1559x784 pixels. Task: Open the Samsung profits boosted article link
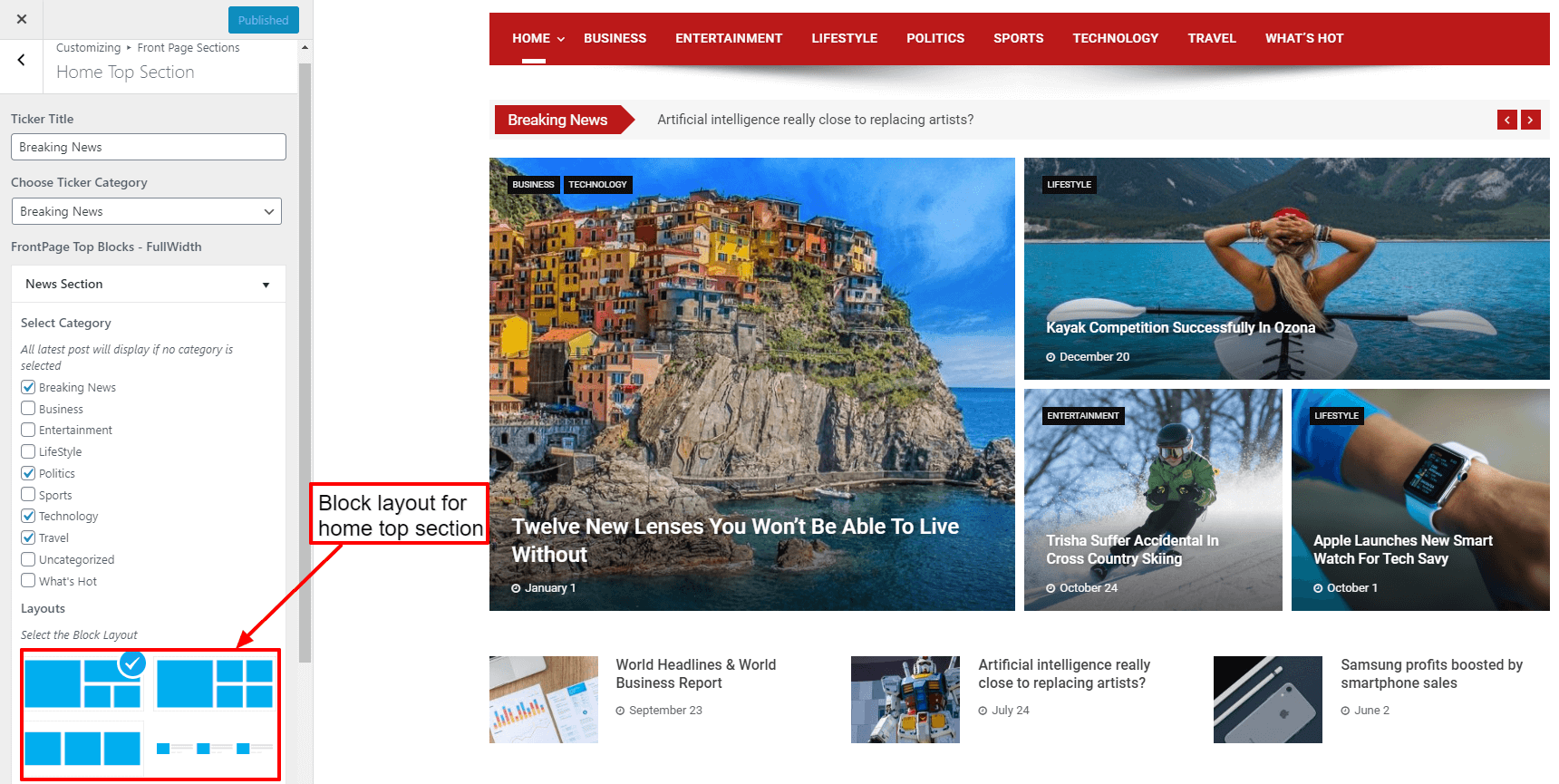pyautogui.click(x=1431, y=673)
